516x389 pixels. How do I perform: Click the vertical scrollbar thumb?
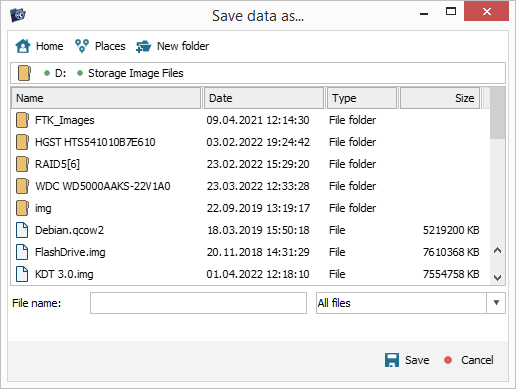tap(497, 113)
